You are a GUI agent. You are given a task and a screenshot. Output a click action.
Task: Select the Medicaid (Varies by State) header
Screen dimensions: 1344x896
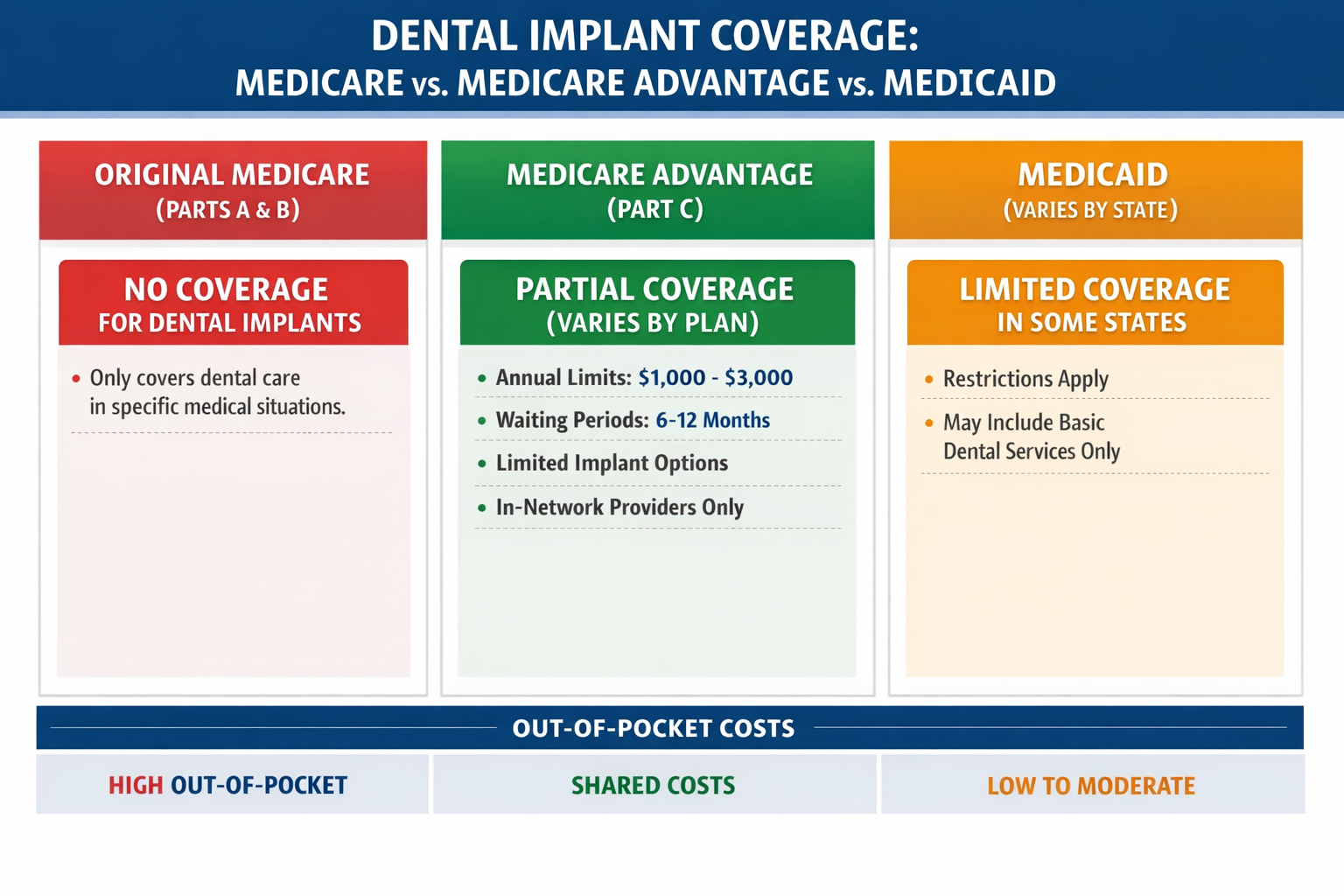(1095, 190)
